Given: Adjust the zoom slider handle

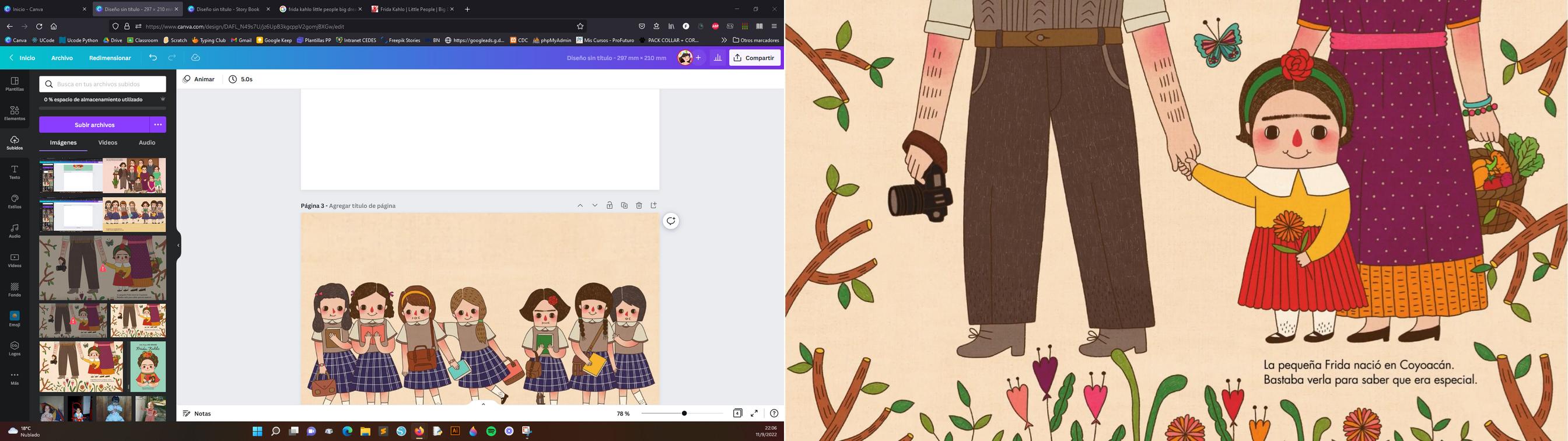Looking at the screenshot, I should click(684, 413).
